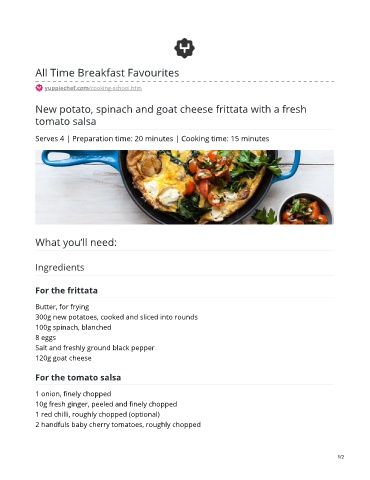
Task: Click the 300g new potatoes ingredient line
Action: (117, 317)
